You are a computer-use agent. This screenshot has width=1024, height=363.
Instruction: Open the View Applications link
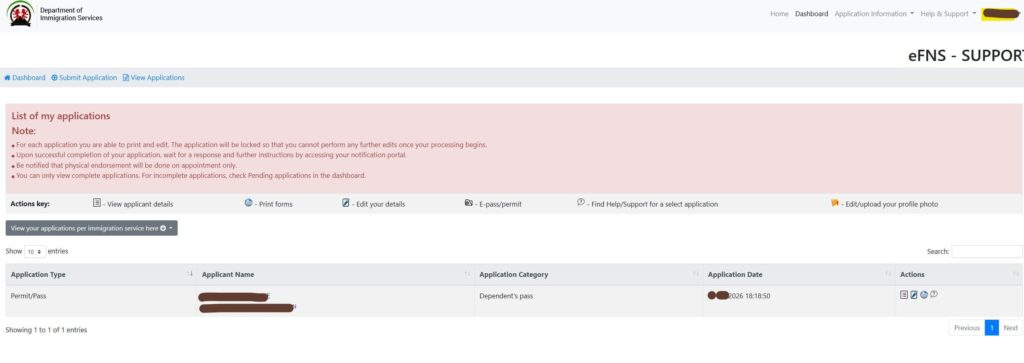click(x=153, y=78)
